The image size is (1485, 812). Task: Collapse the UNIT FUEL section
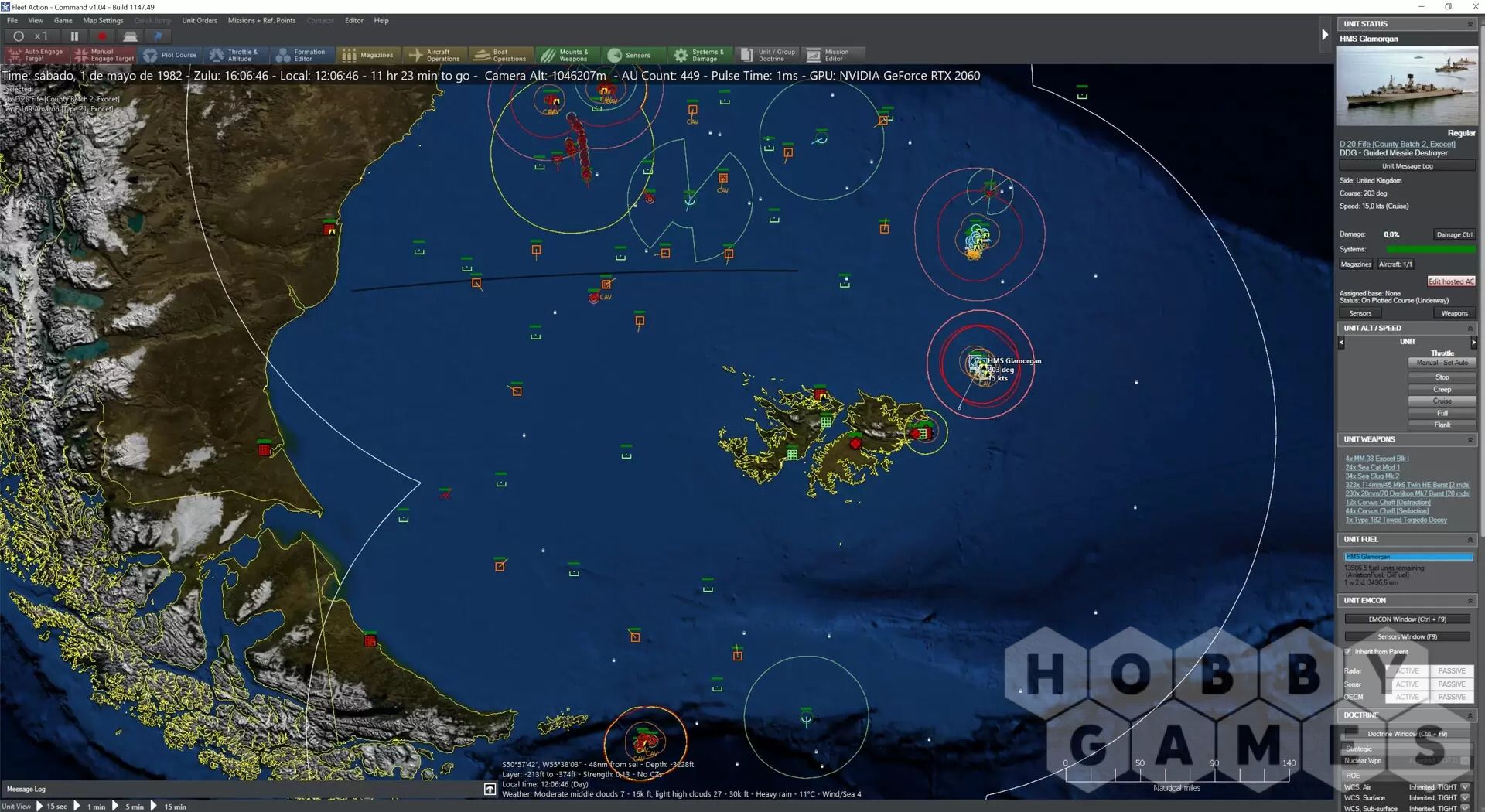pos(1470,540)
